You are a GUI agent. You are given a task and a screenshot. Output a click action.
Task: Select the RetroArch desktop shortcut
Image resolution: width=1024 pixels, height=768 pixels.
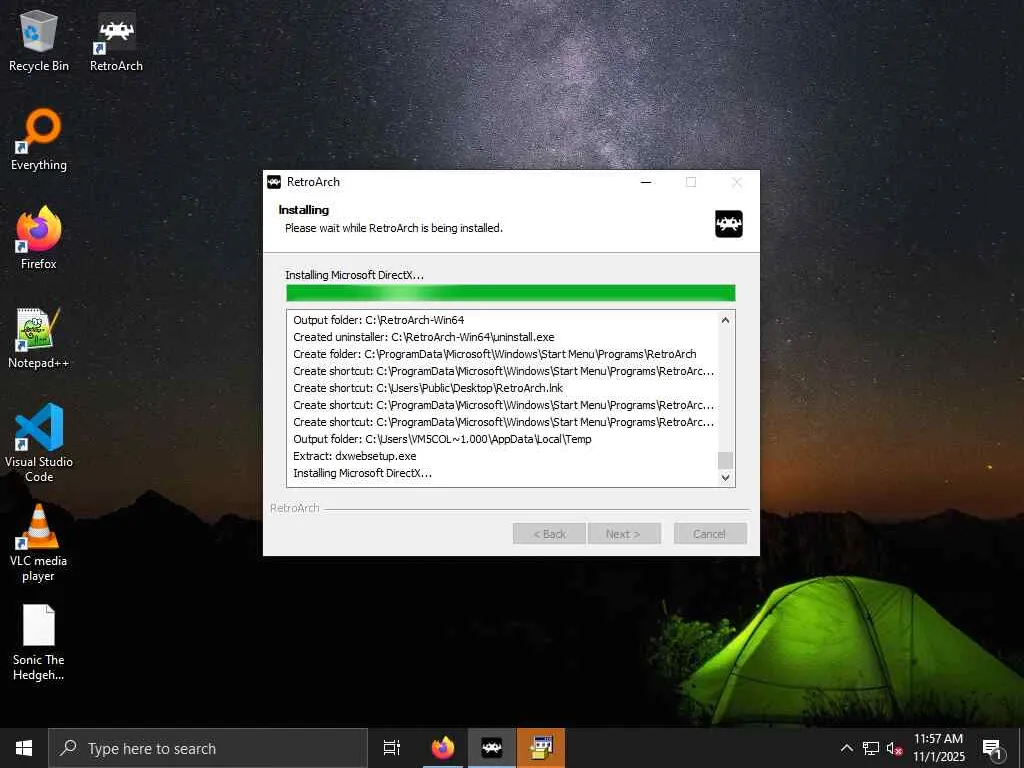tap(116, 40)
